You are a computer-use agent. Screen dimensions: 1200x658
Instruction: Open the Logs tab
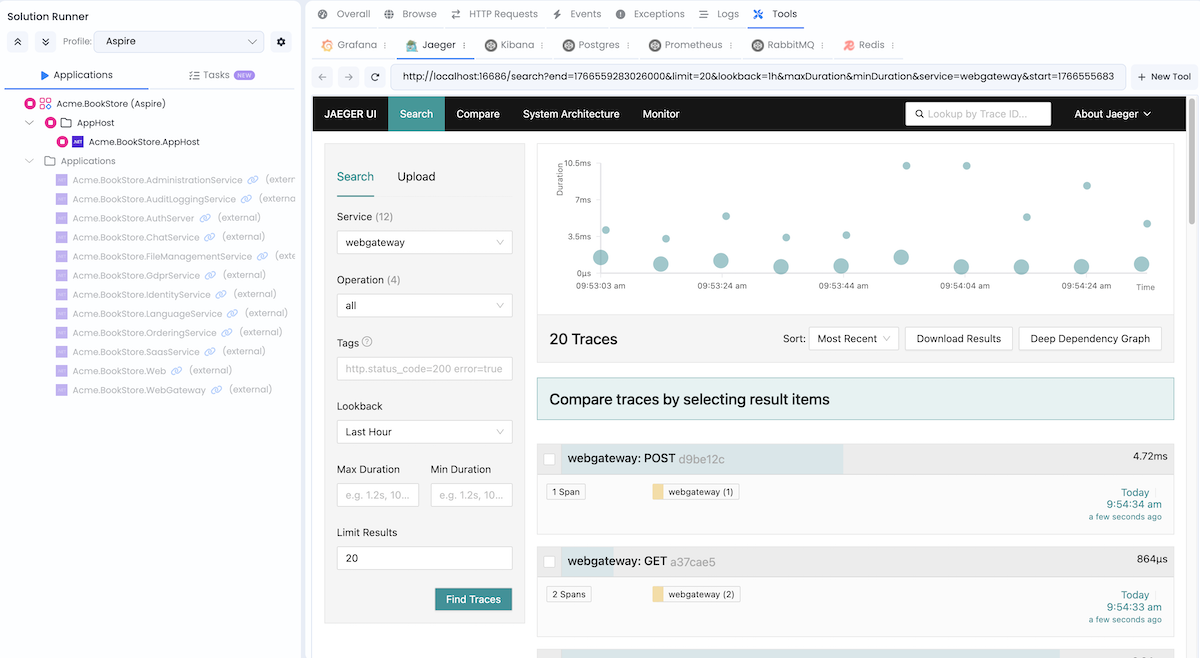(719, 14)
